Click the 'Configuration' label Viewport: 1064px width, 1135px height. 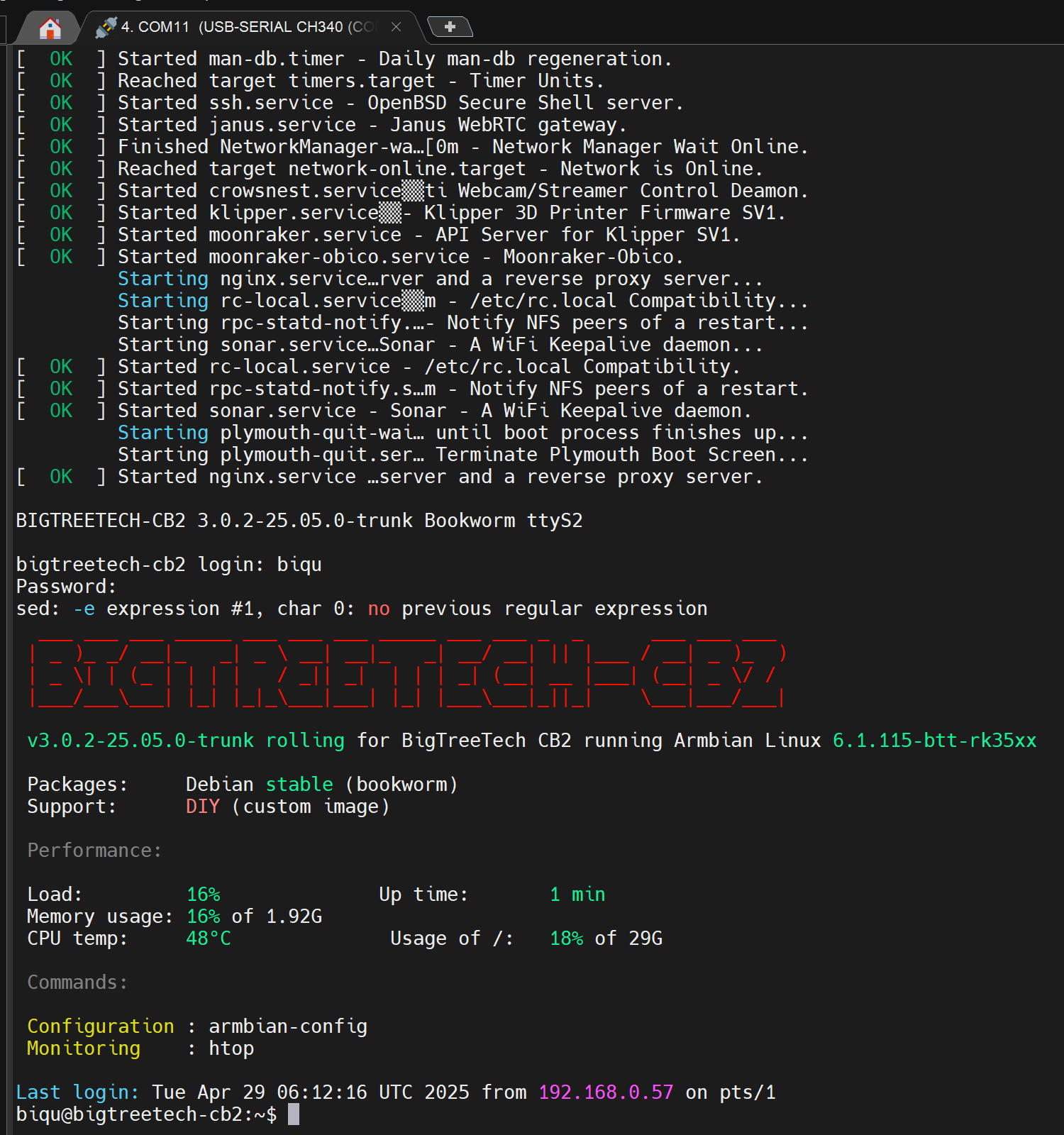[101, 1026]
